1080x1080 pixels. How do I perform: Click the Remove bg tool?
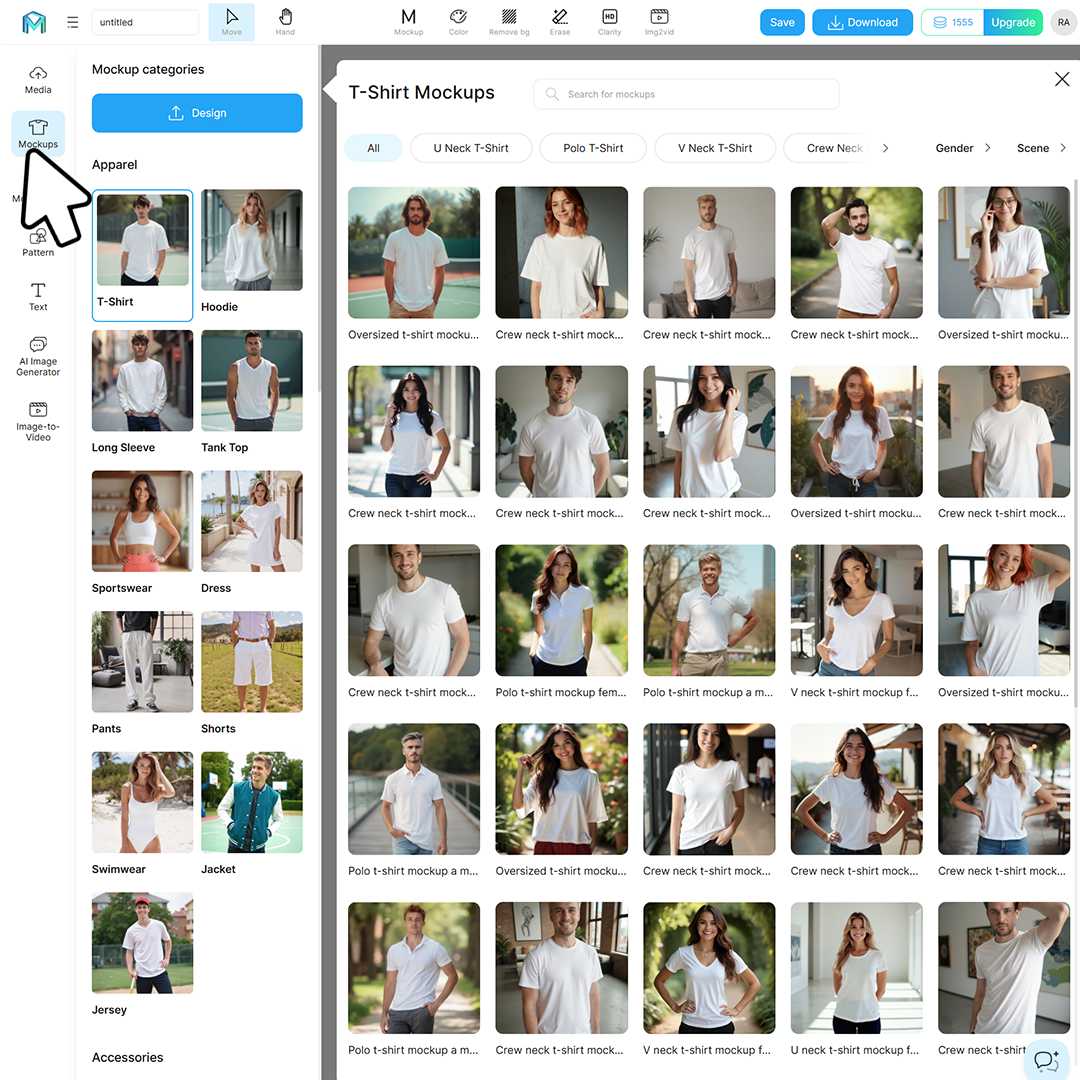point(509,22)
